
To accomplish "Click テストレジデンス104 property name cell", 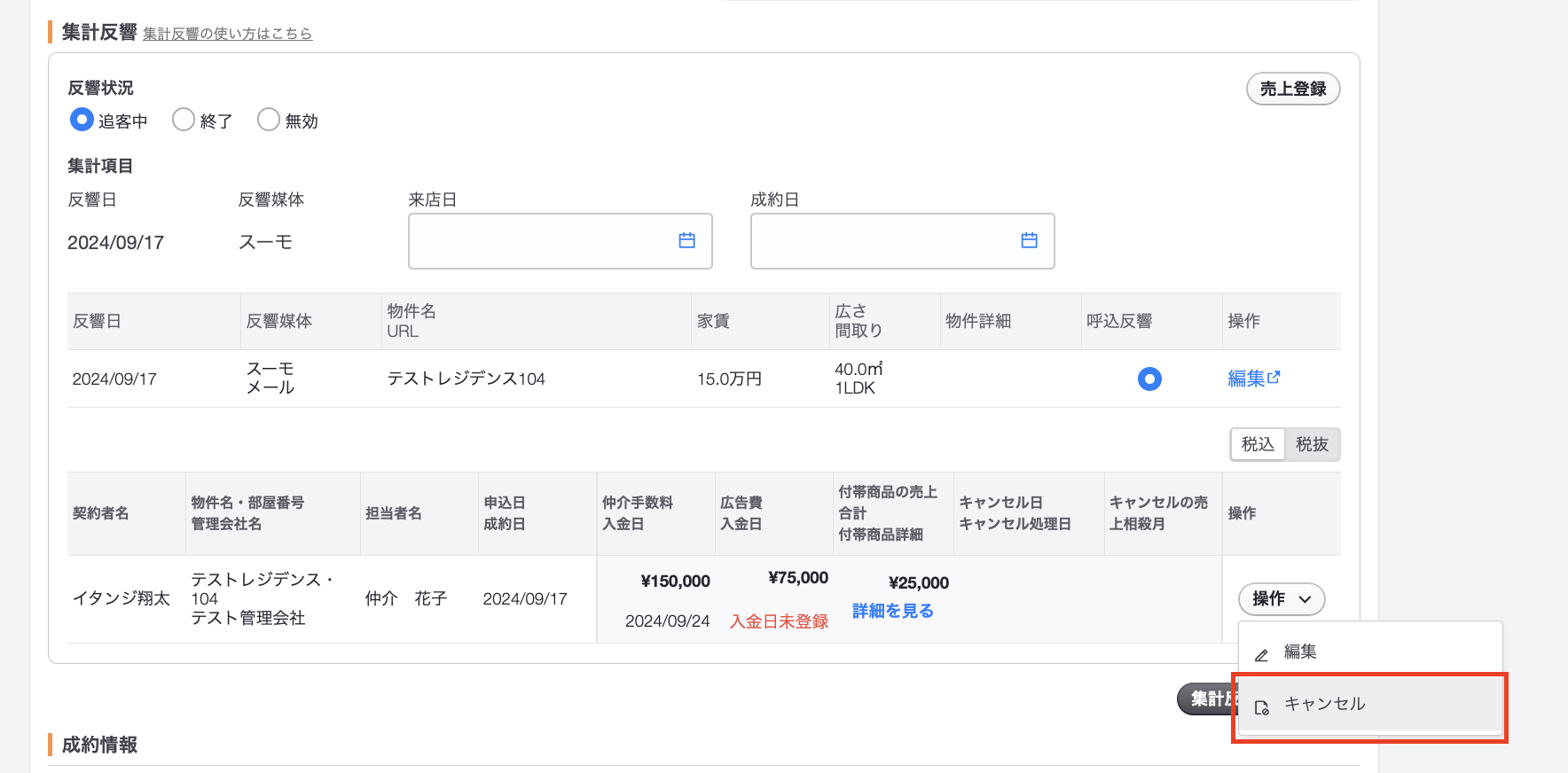I will pos(466,379).
